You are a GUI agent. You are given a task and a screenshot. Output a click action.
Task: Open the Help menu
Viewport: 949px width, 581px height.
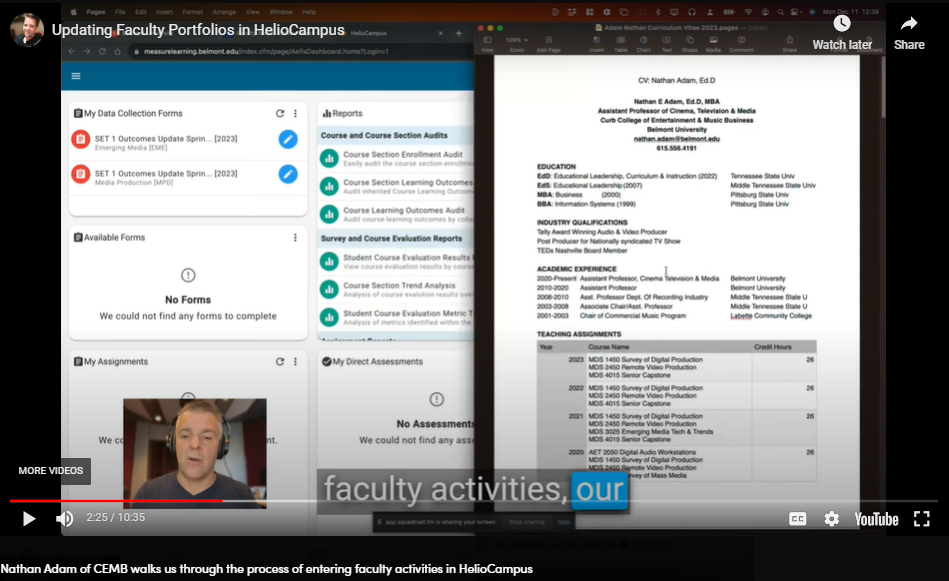pyautogui.click(x=309, y=11)
